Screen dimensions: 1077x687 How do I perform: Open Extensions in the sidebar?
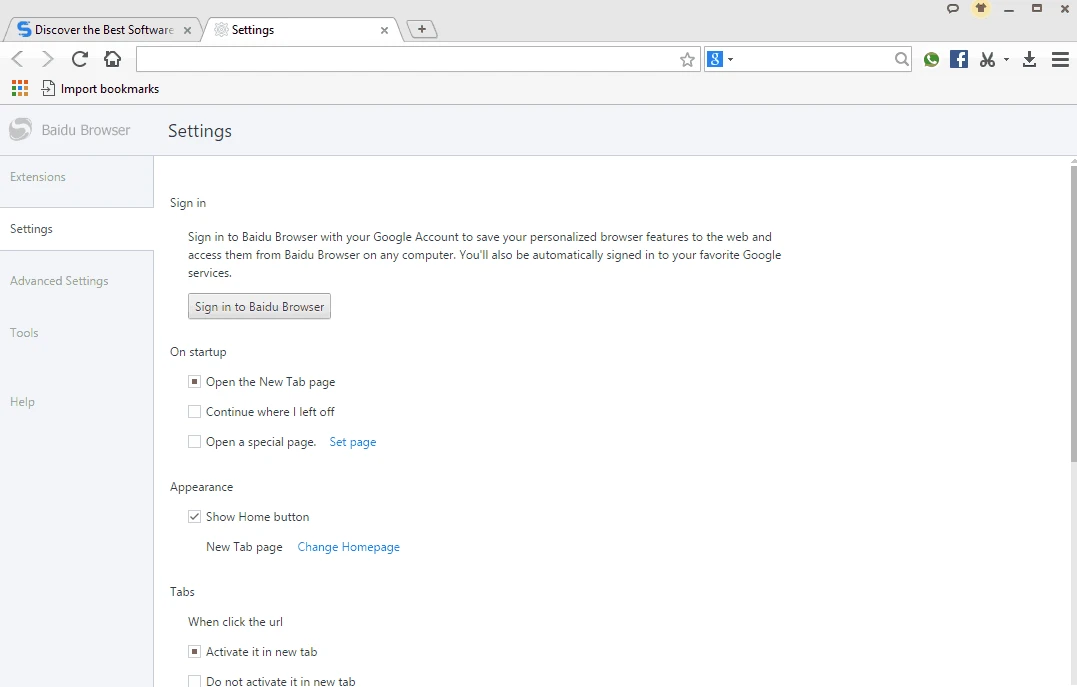[38, 177]
